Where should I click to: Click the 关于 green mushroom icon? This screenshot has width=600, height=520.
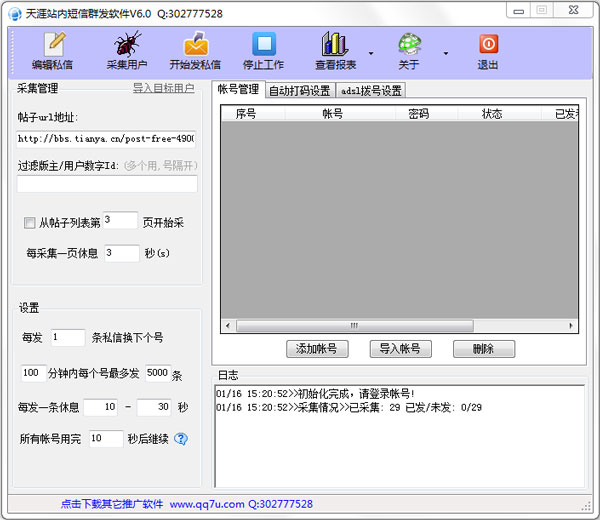pyautogui.click(x=409, y=44)
